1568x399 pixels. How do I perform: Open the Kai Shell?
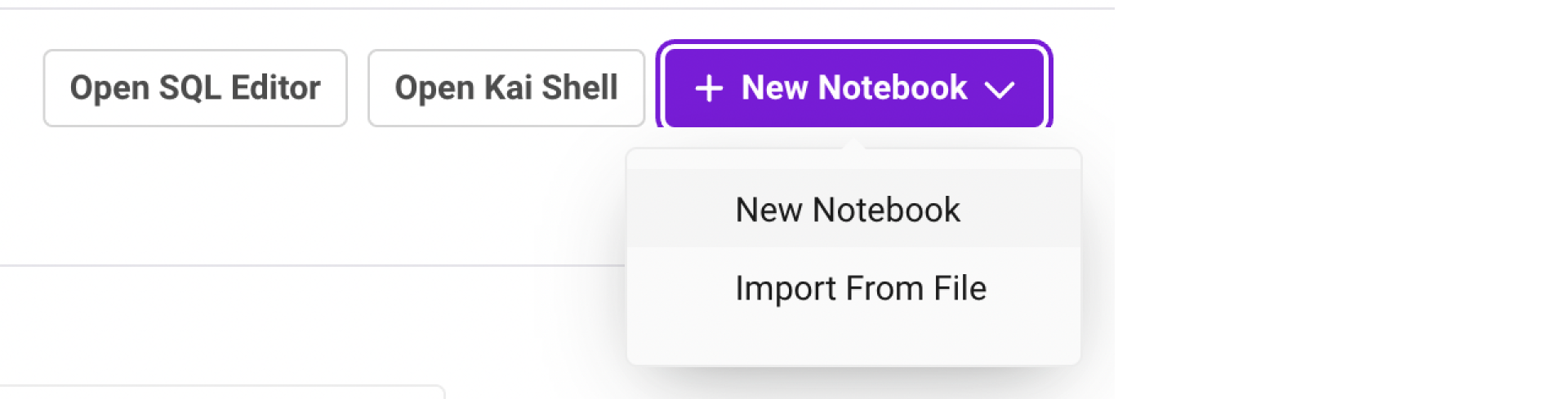506,88
